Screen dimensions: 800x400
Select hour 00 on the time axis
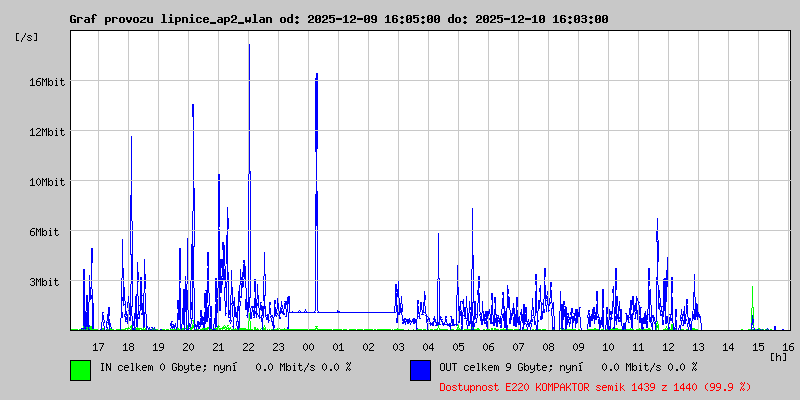(x=308, y=347)
